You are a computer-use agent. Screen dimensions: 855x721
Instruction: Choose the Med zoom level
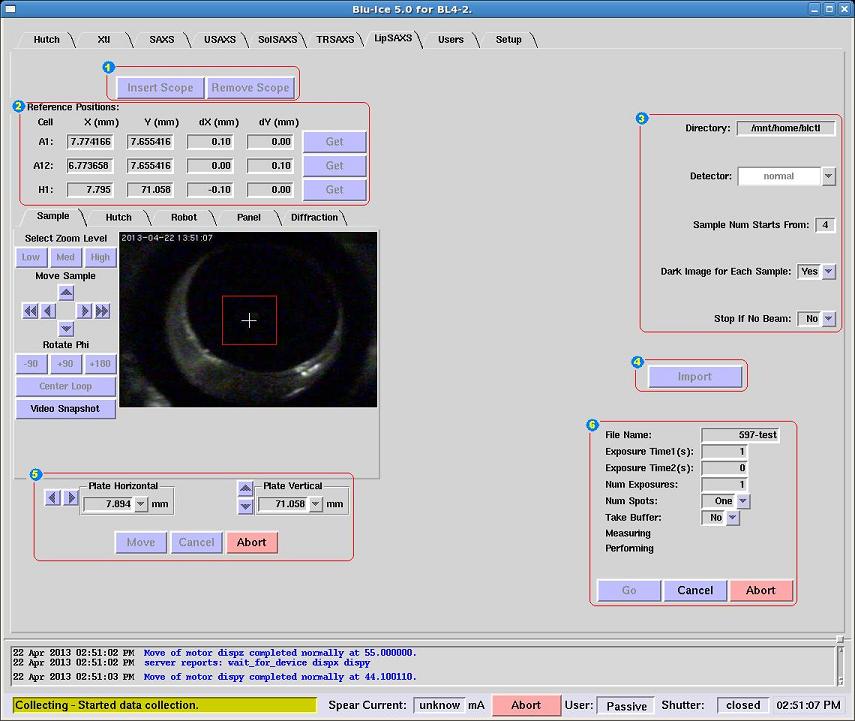coord(65,257)
